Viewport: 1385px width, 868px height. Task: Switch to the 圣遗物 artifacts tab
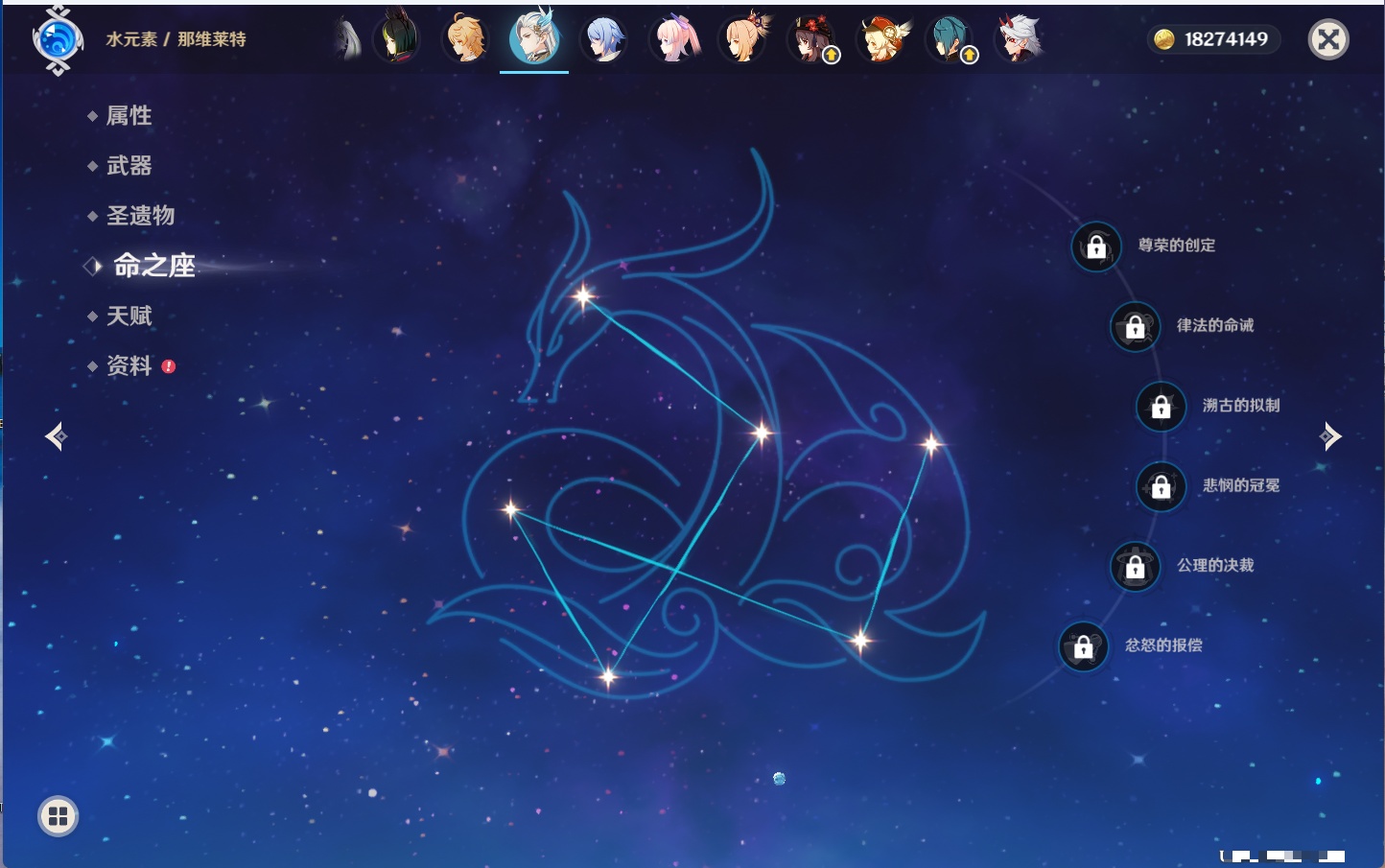(140, 216)
